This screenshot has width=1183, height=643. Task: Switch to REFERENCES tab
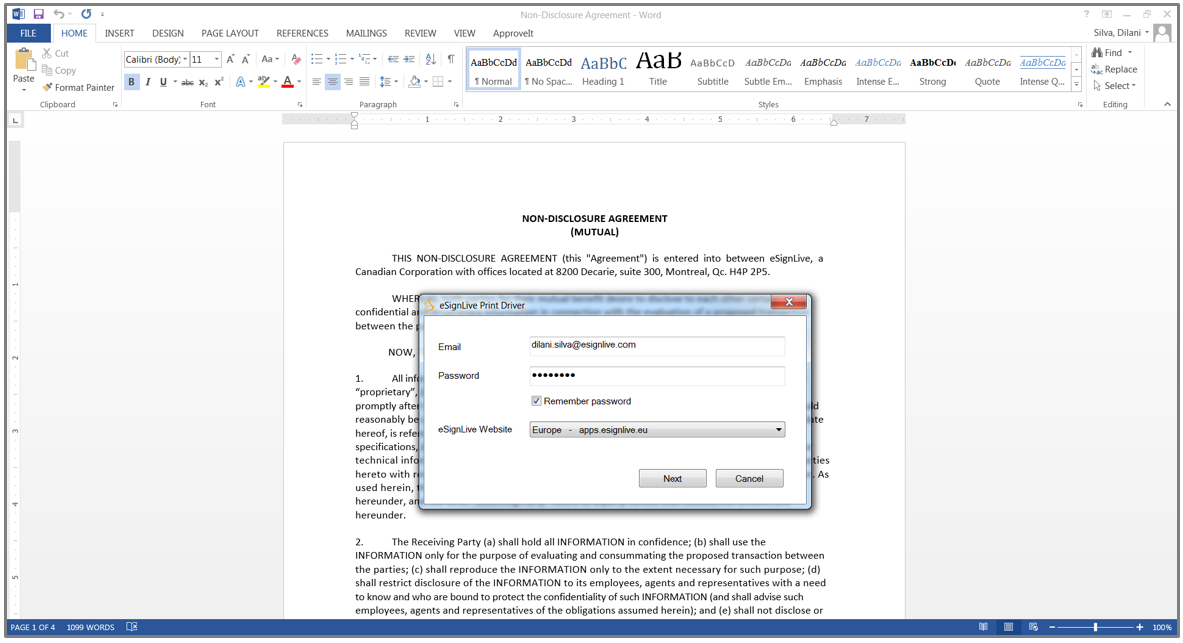[302, 33]
